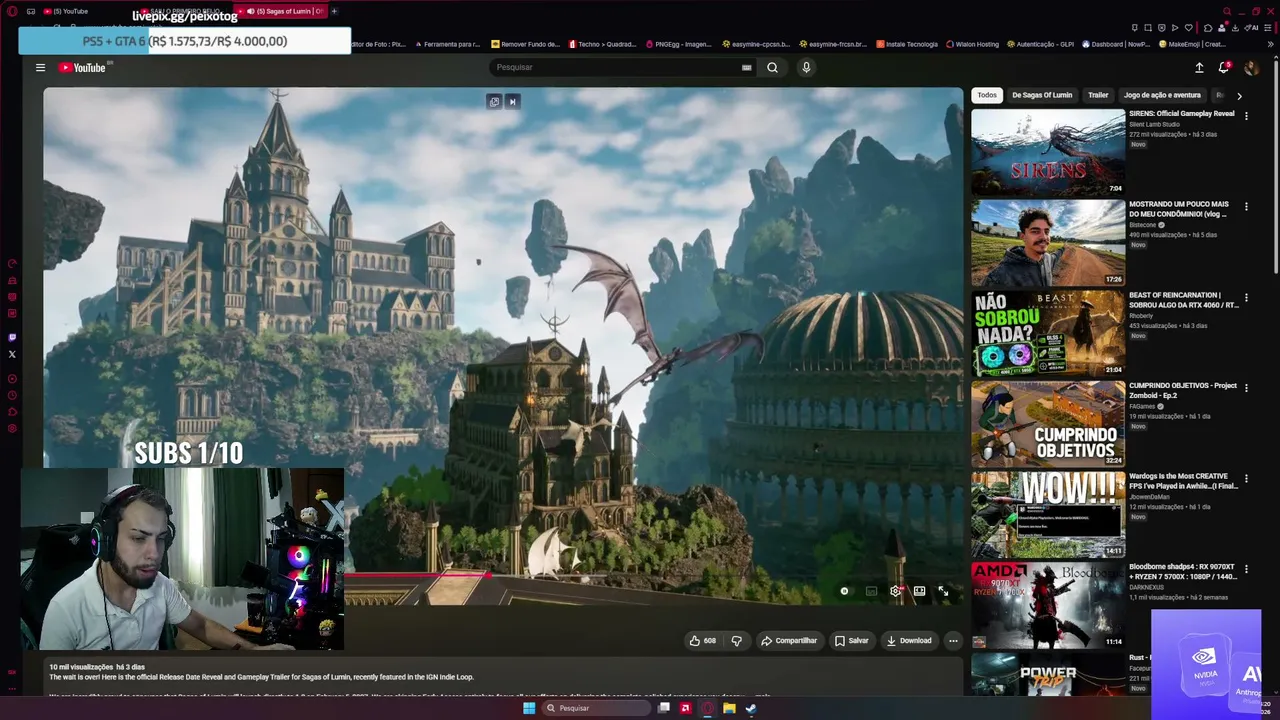
Task: Click the Windows taskbar Pesquisar search box
Action: point(596,708)
